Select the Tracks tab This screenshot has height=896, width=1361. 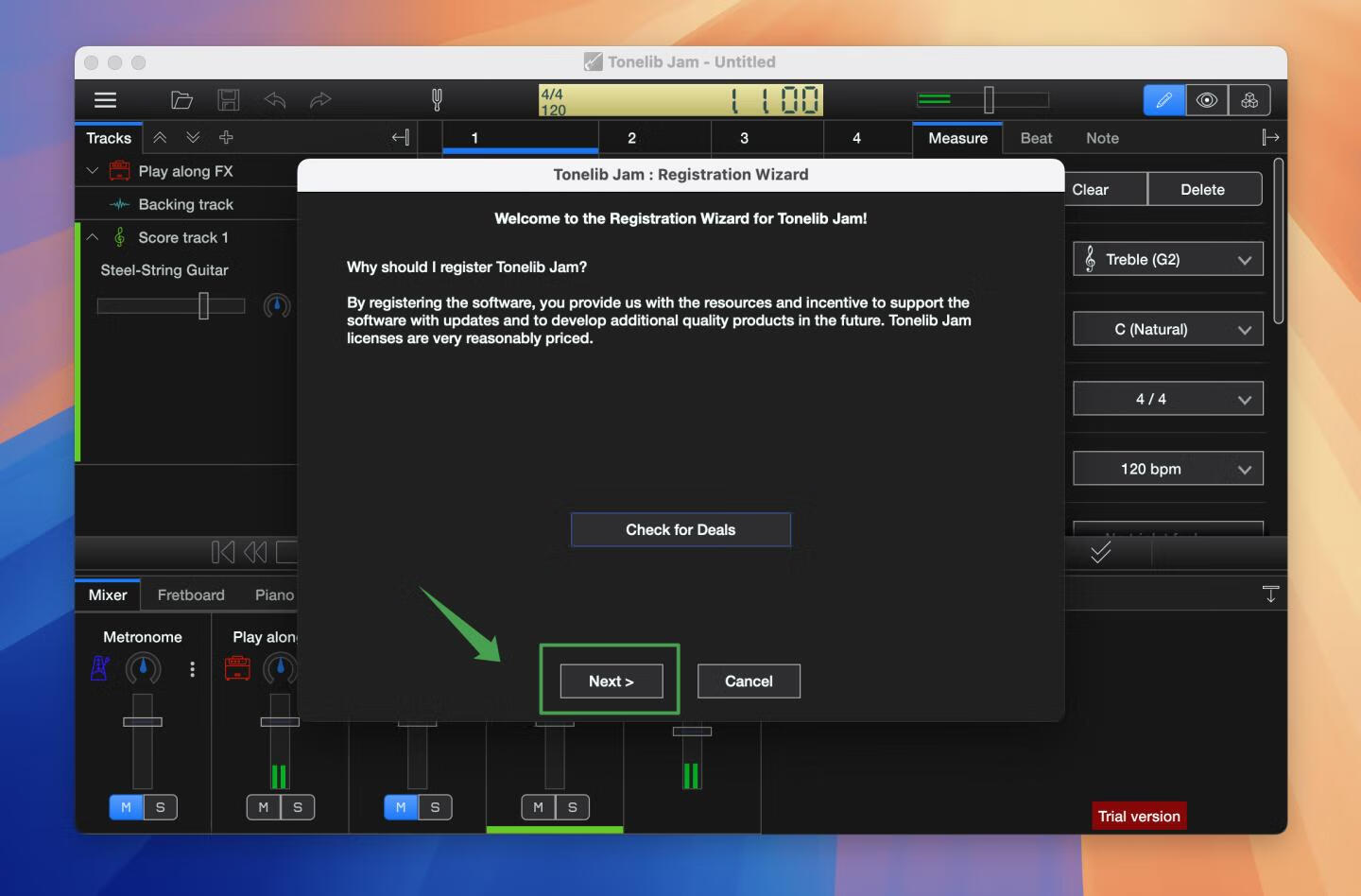click(x=109, y=138)
